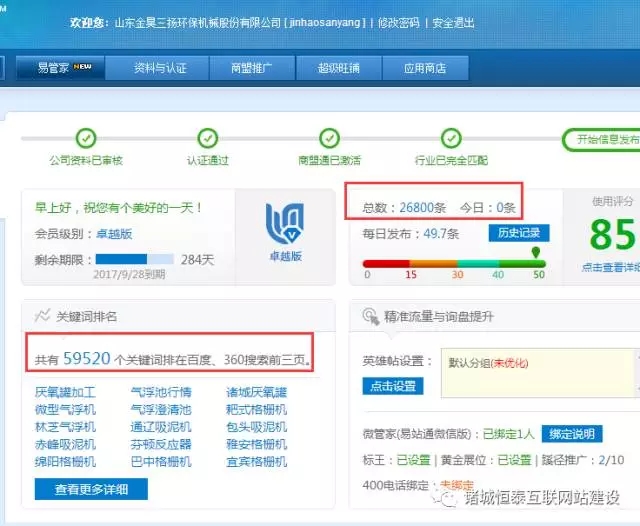Click the 精准流量与询盘提升 magnifier icon
The height and width of the screenshot is (526, 640).
367,316
